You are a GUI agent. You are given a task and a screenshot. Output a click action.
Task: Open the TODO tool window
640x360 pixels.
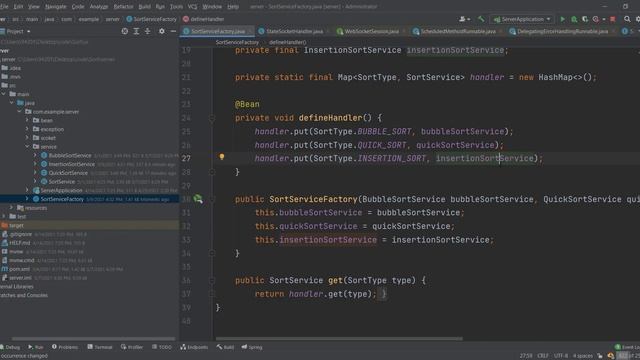pos(162,347)
